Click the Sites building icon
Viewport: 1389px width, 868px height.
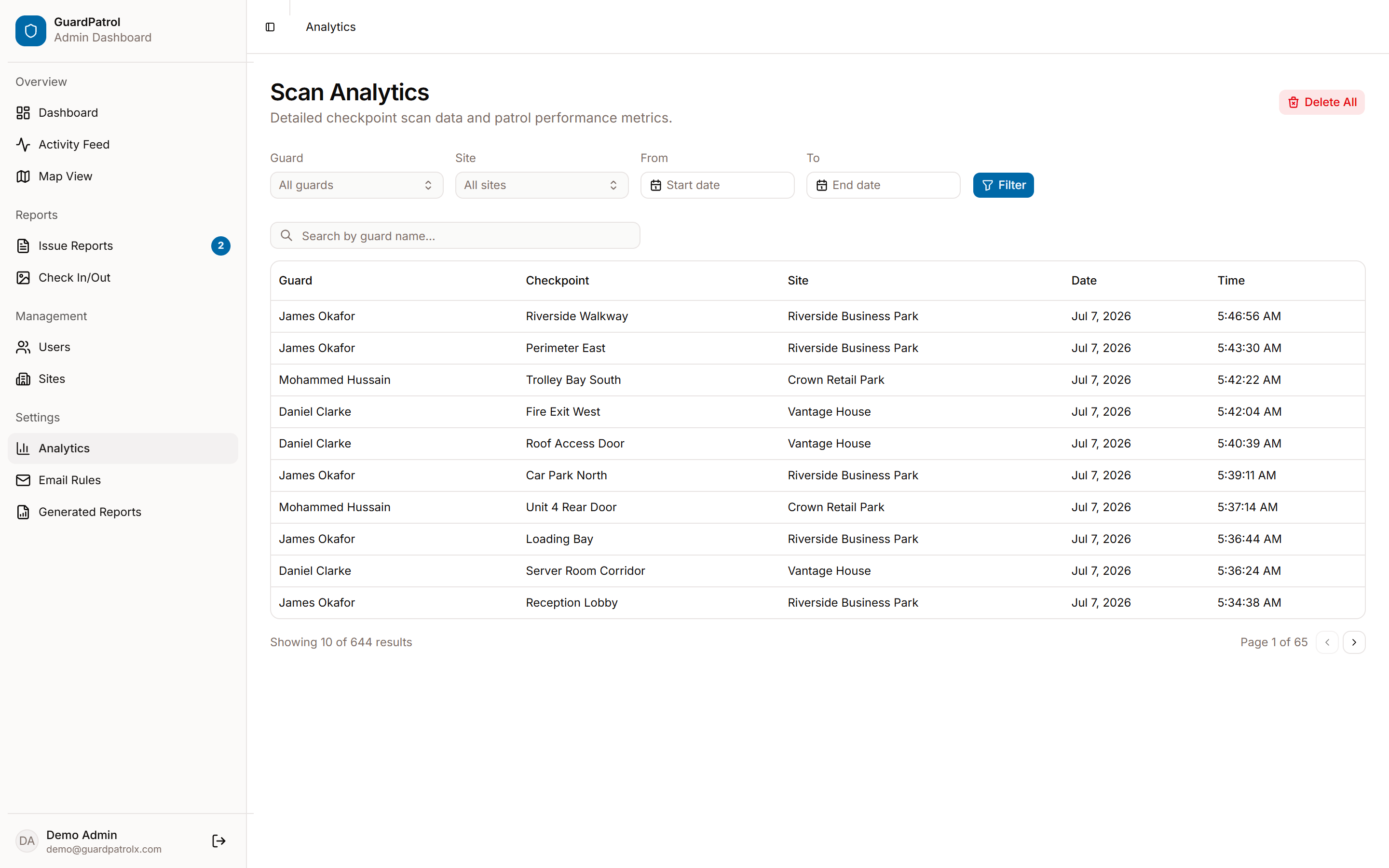pyautogui.click(x=23, y=379)
